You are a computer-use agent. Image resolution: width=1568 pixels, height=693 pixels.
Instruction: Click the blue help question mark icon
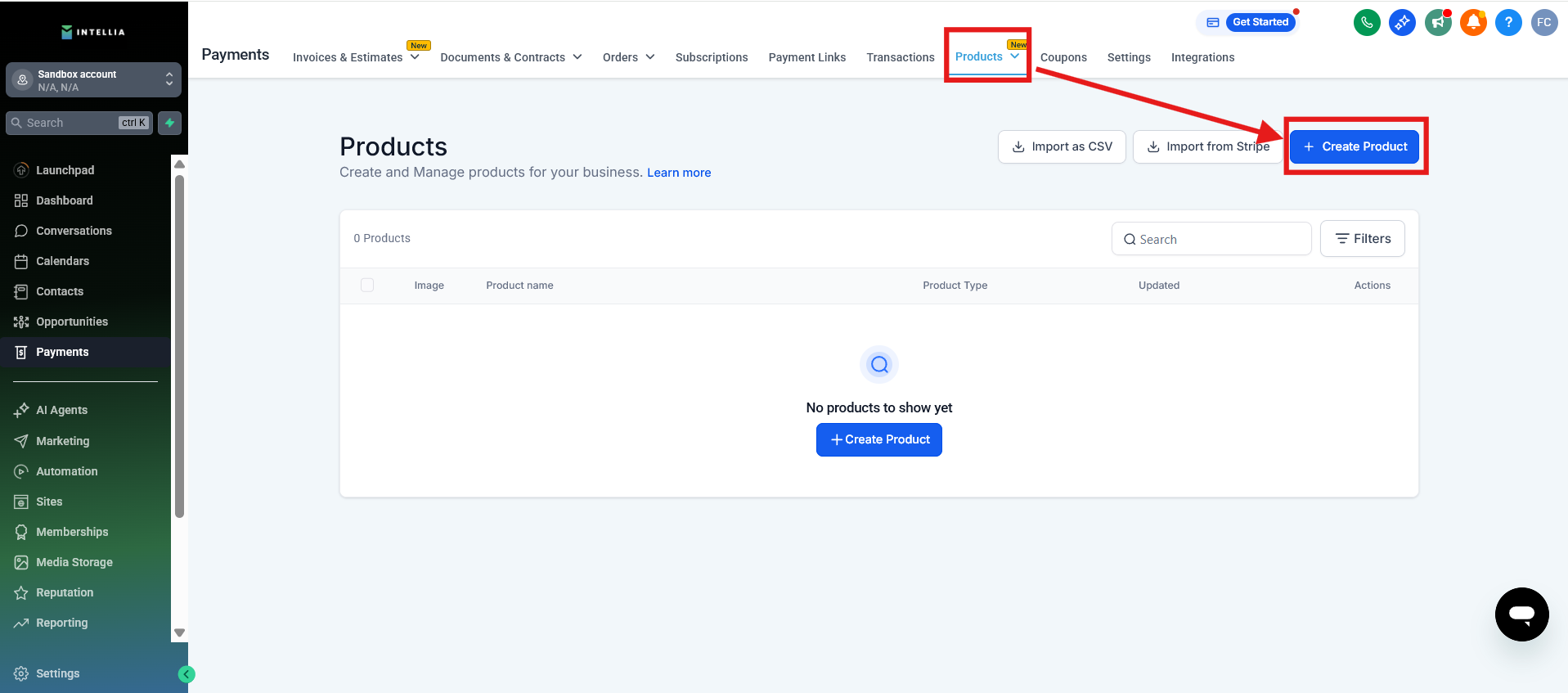1508,22
